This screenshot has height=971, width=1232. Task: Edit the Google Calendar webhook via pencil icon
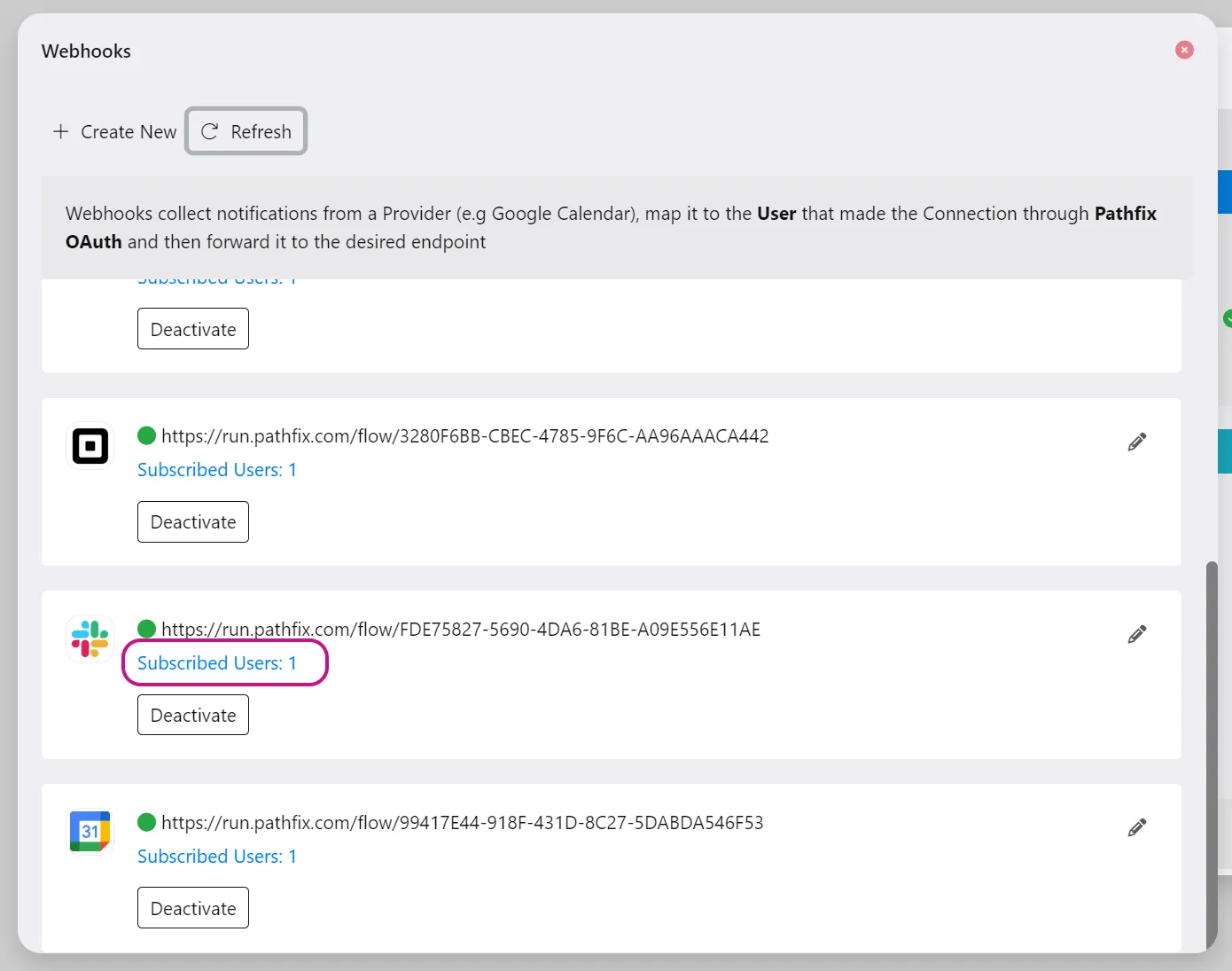(x=1137, y=827)
